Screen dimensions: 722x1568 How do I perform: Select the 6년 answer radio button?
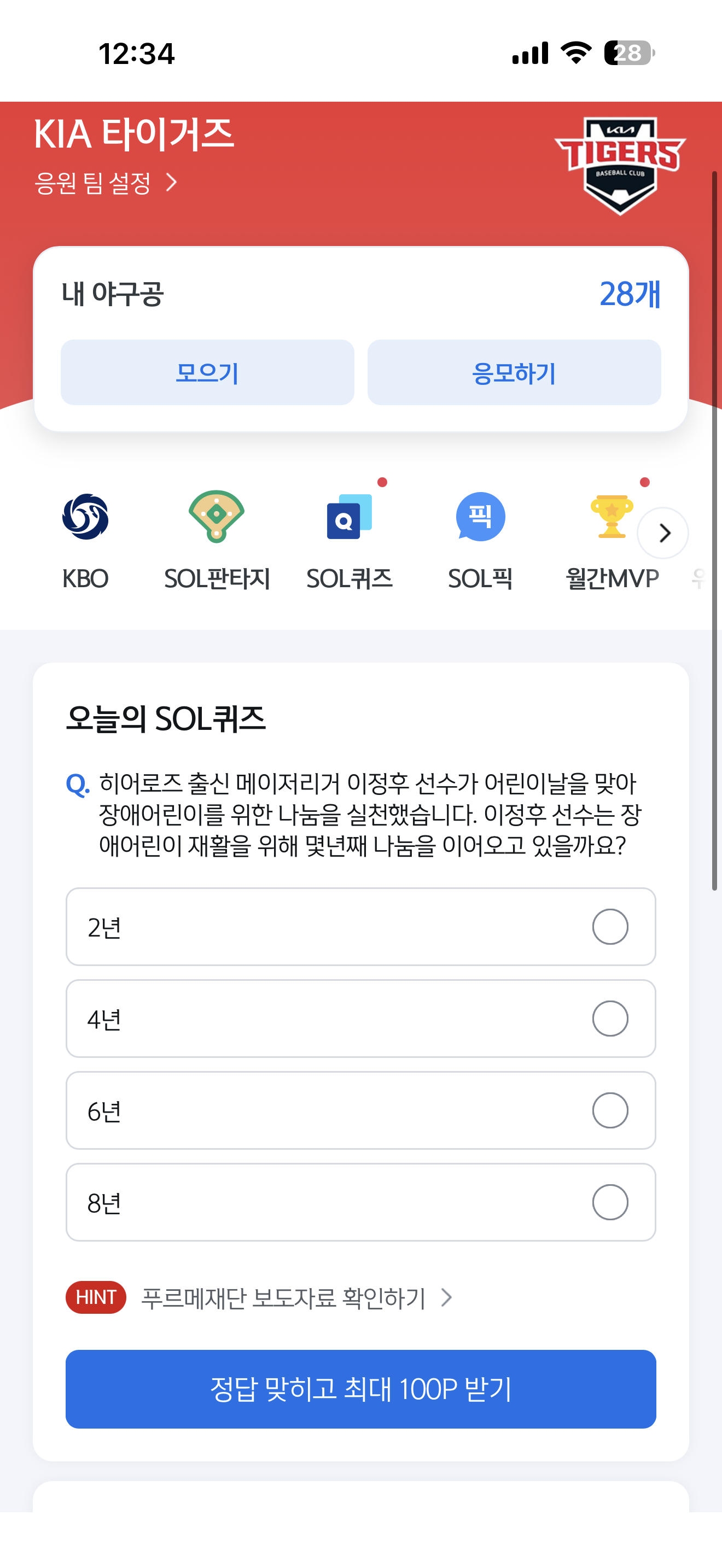click(610, 1110)
